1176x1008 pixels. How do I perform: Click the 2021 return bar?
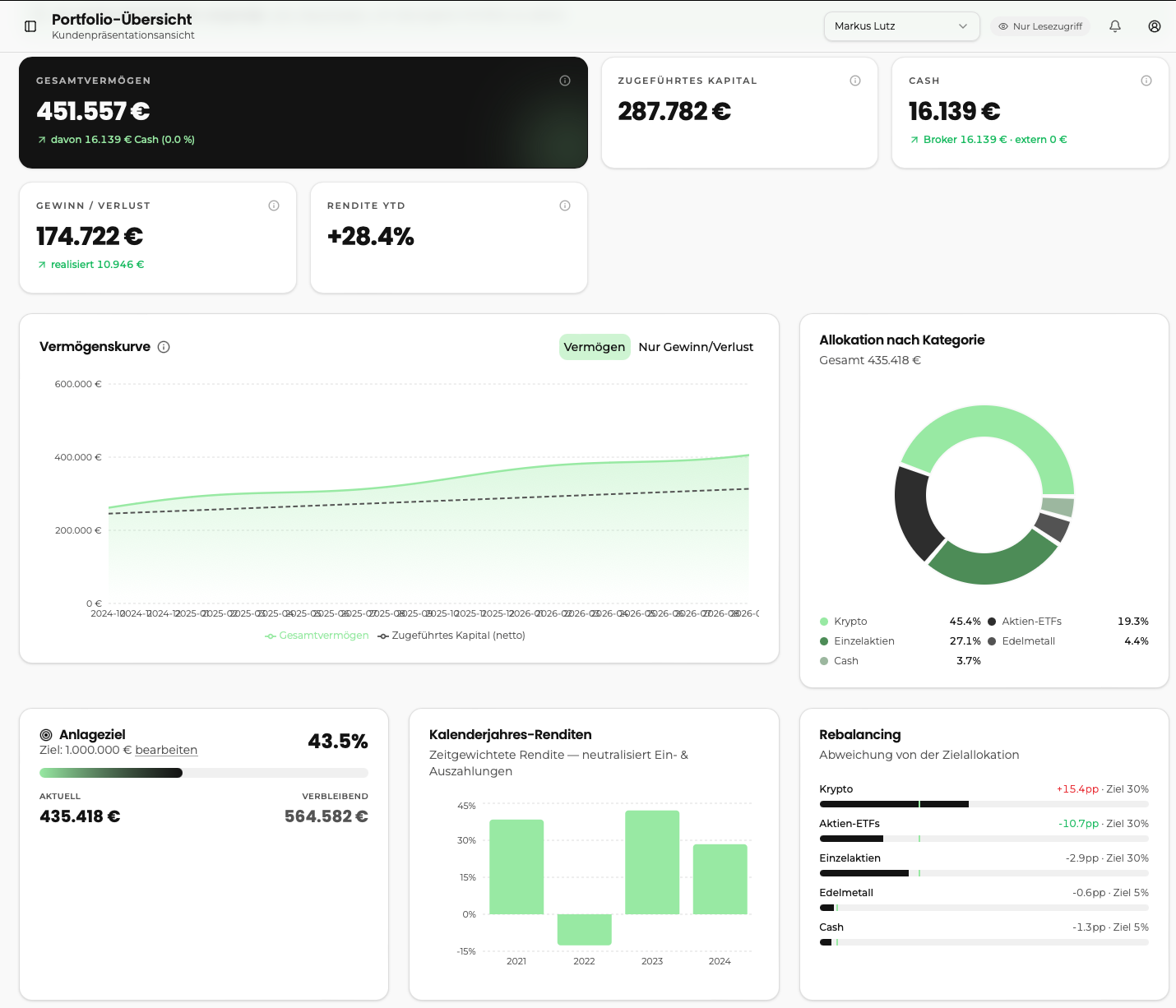tap(516, 867)
